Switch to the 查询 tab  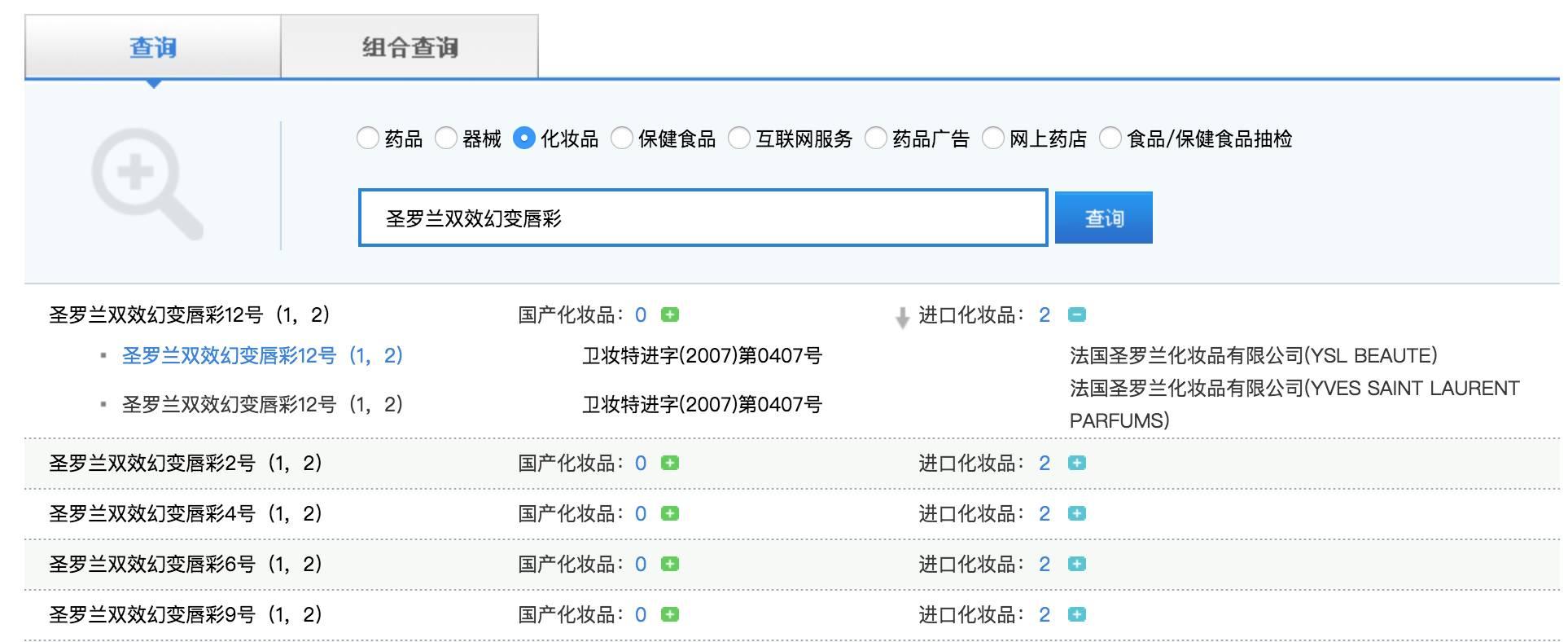point(153,46)
